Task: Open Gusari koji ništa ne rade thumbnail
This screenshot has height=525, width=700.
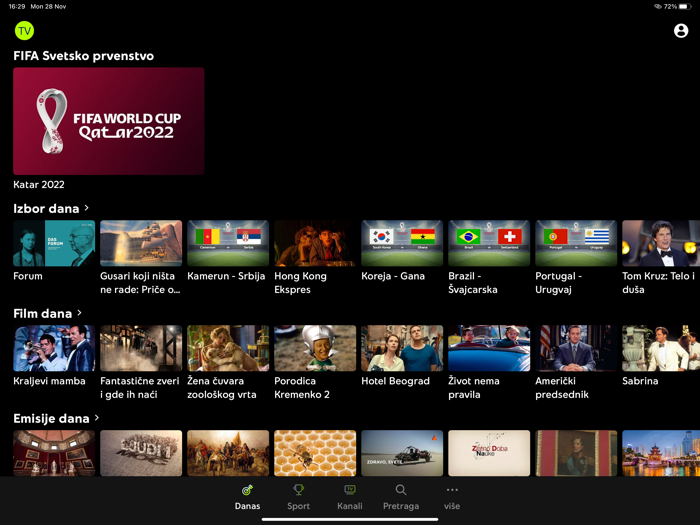Action: [141, 243]
